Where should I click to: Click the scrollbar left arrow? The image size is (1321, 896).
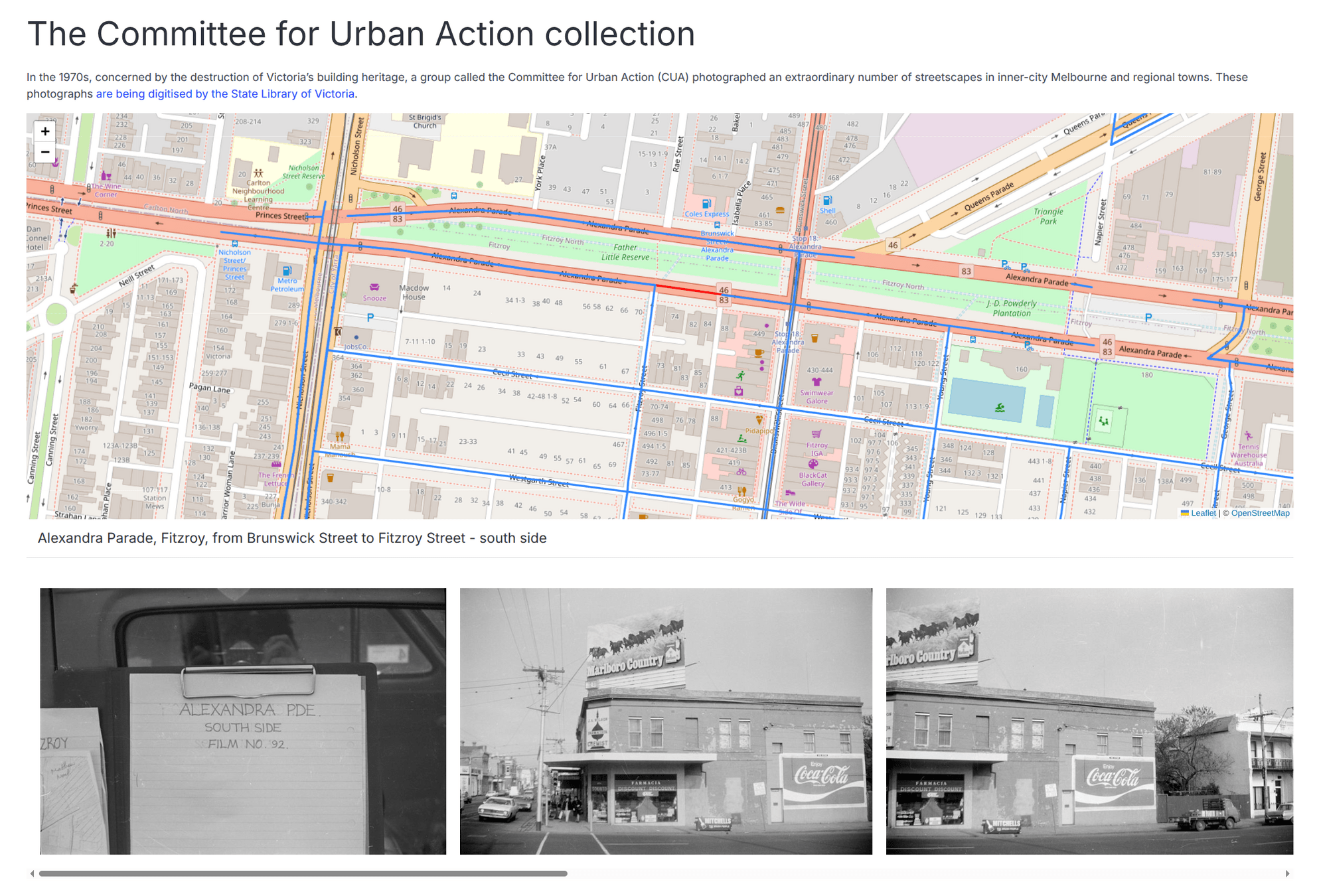coord(32,873)
